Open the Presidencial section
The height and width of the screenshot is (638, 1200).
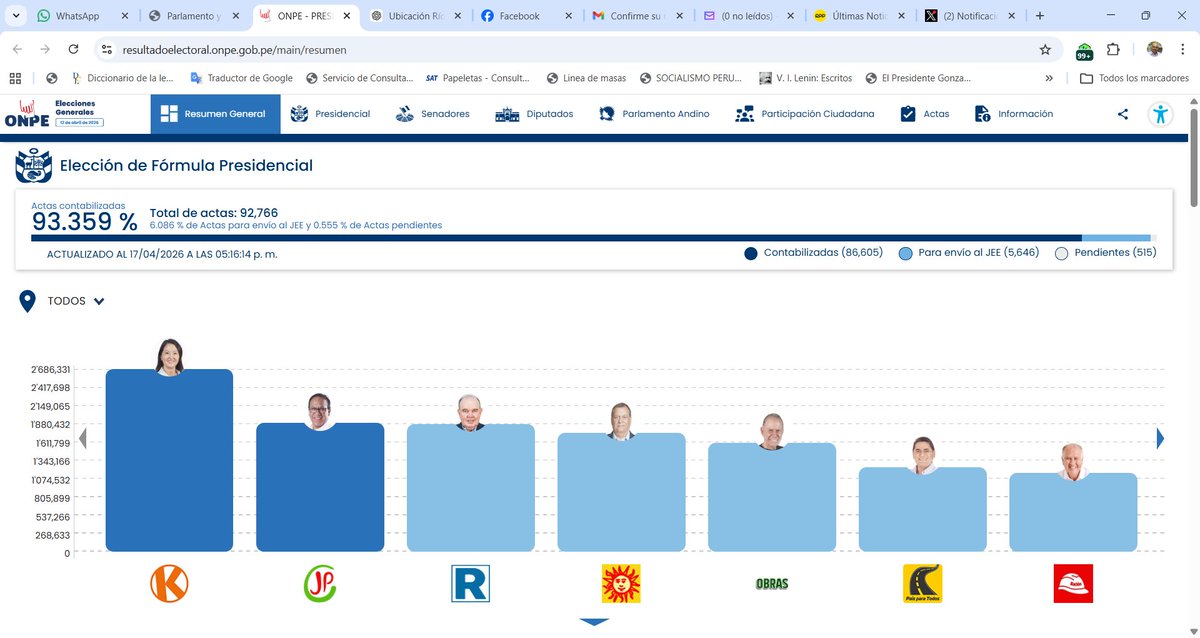[330, 114]
